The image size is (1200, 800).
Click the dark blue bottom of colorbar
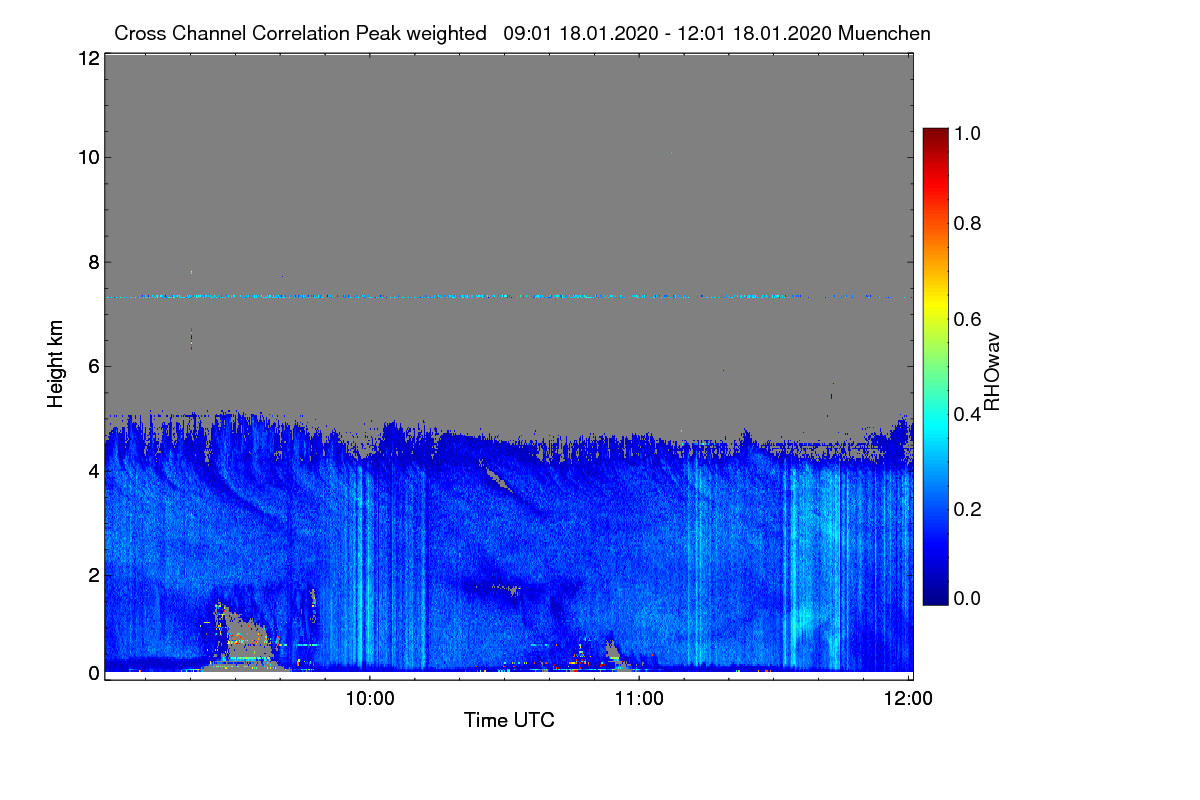(935, 595)
